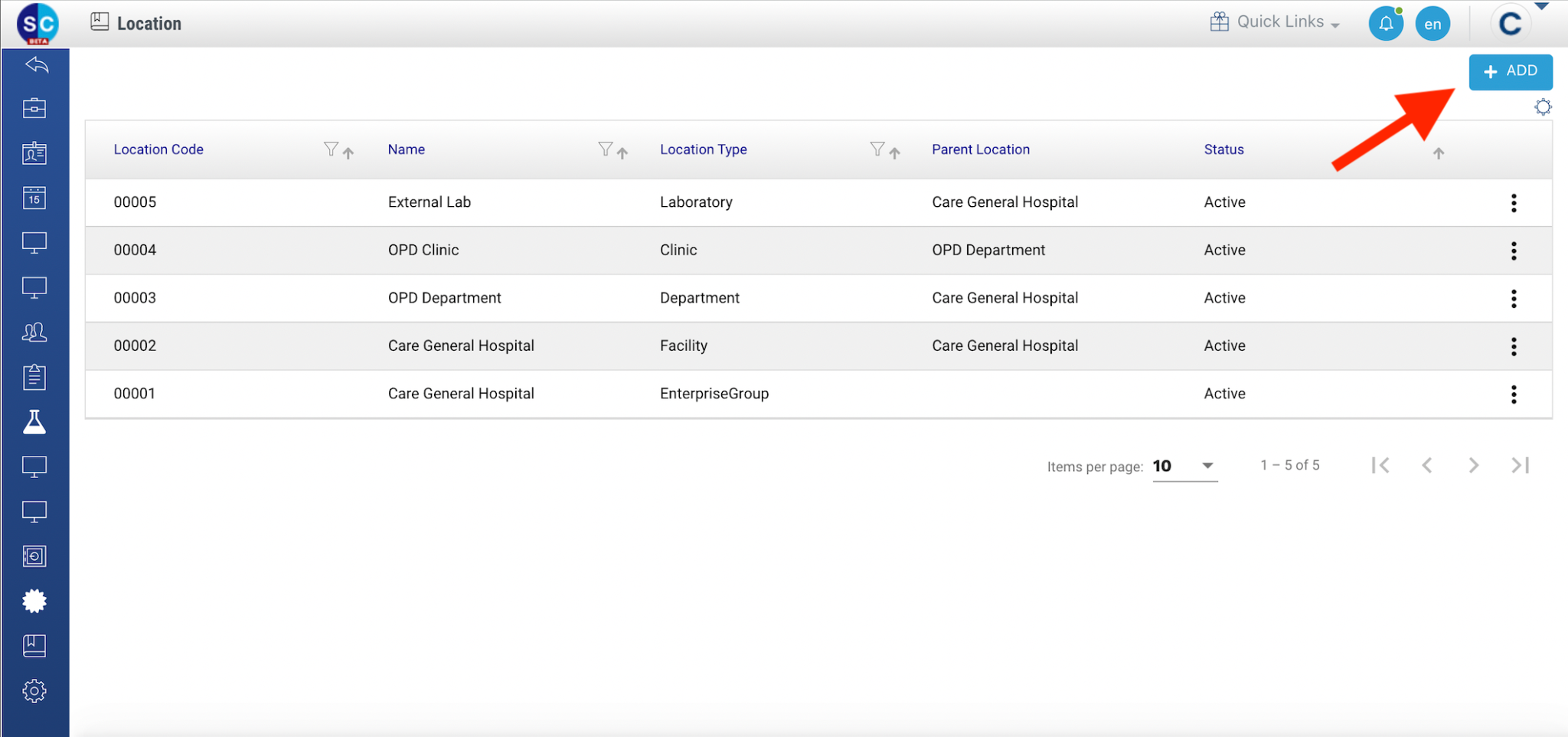Open the settings gear icon in sidebar
The image size is (1568, 737).
click(34, 691)
